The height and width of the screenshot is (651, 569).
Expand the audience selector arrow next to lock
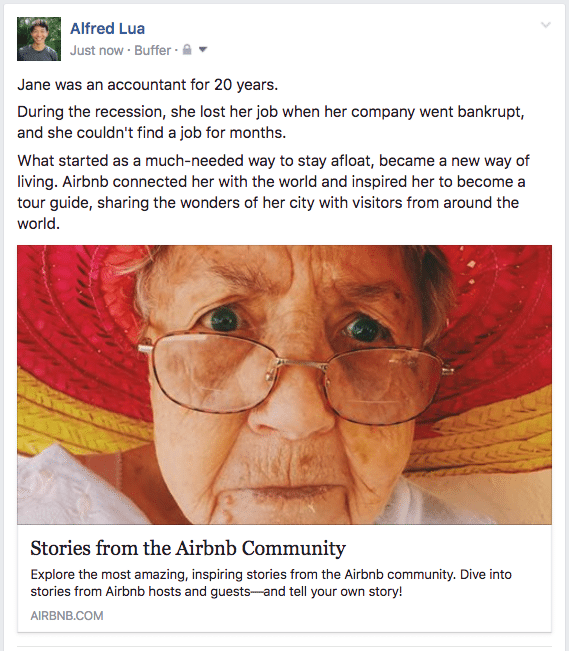tap(203, 50)
